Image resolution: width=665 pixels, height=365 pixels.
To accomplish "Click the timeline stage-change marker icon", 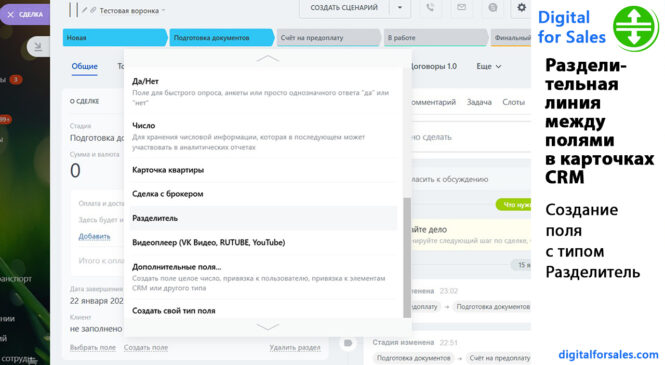I will click(348, 343).
